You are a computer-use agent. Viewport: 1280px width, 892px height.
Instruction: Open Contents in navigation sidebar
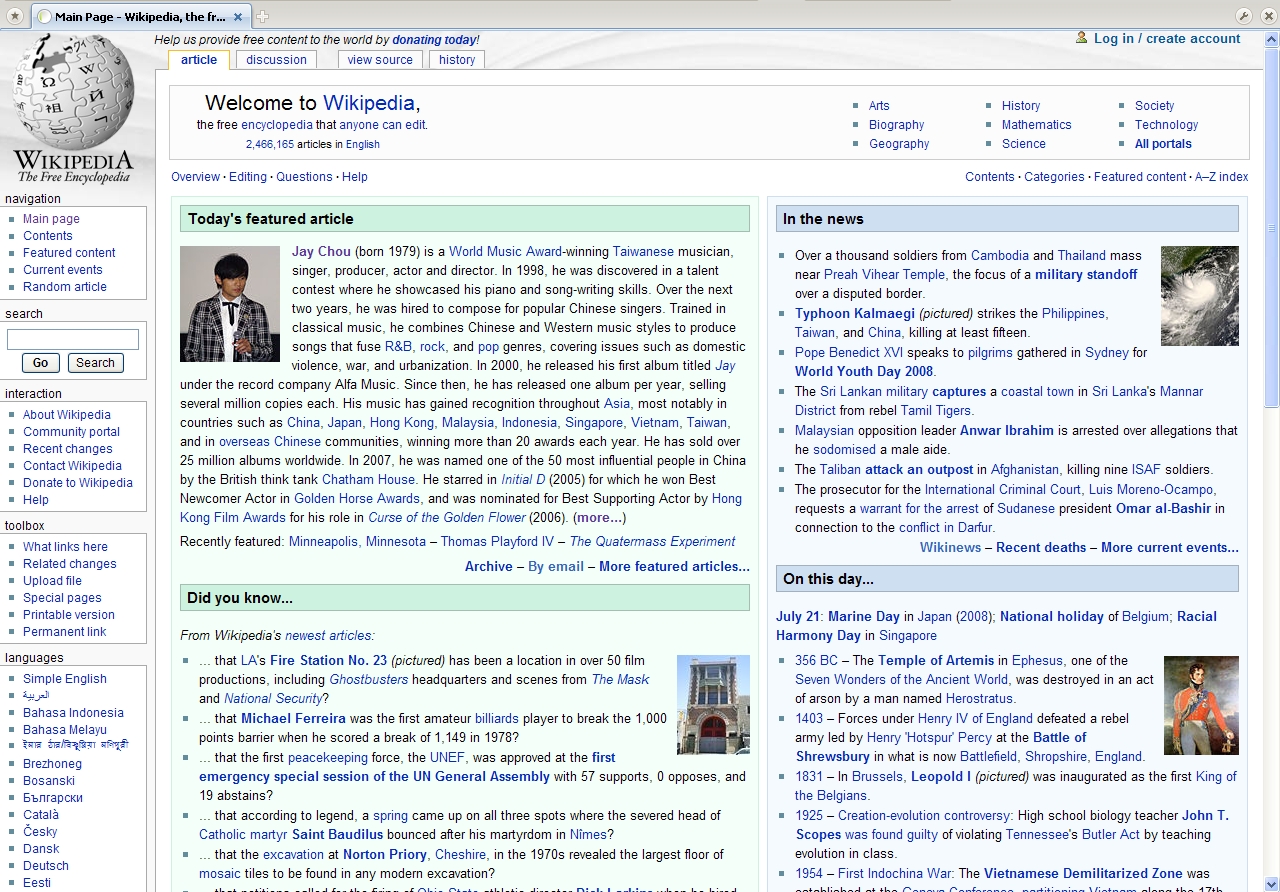click(x=48, y=236)
